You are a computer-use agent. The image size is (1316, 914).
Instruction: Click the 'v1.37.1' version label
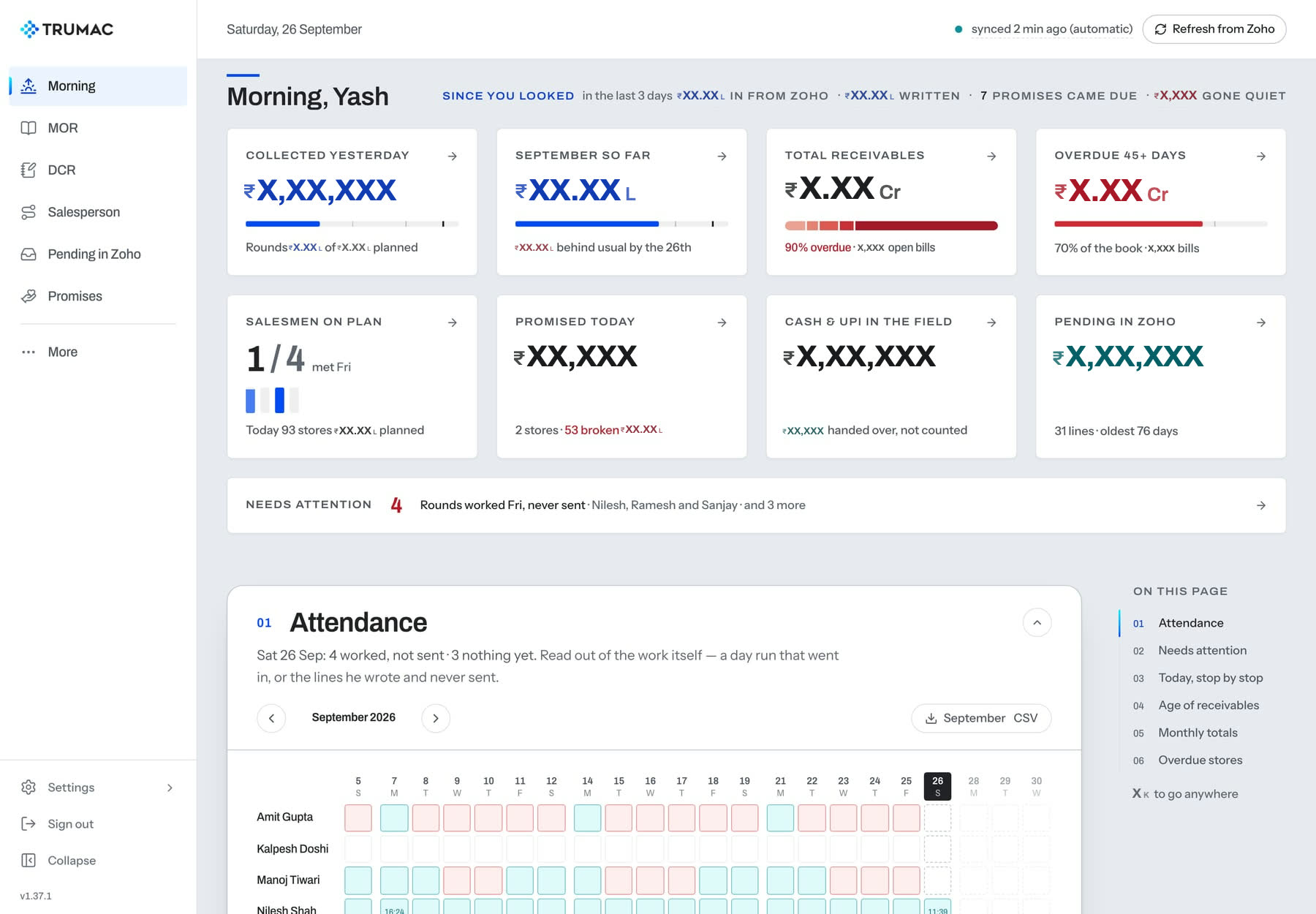pos(36,896)
